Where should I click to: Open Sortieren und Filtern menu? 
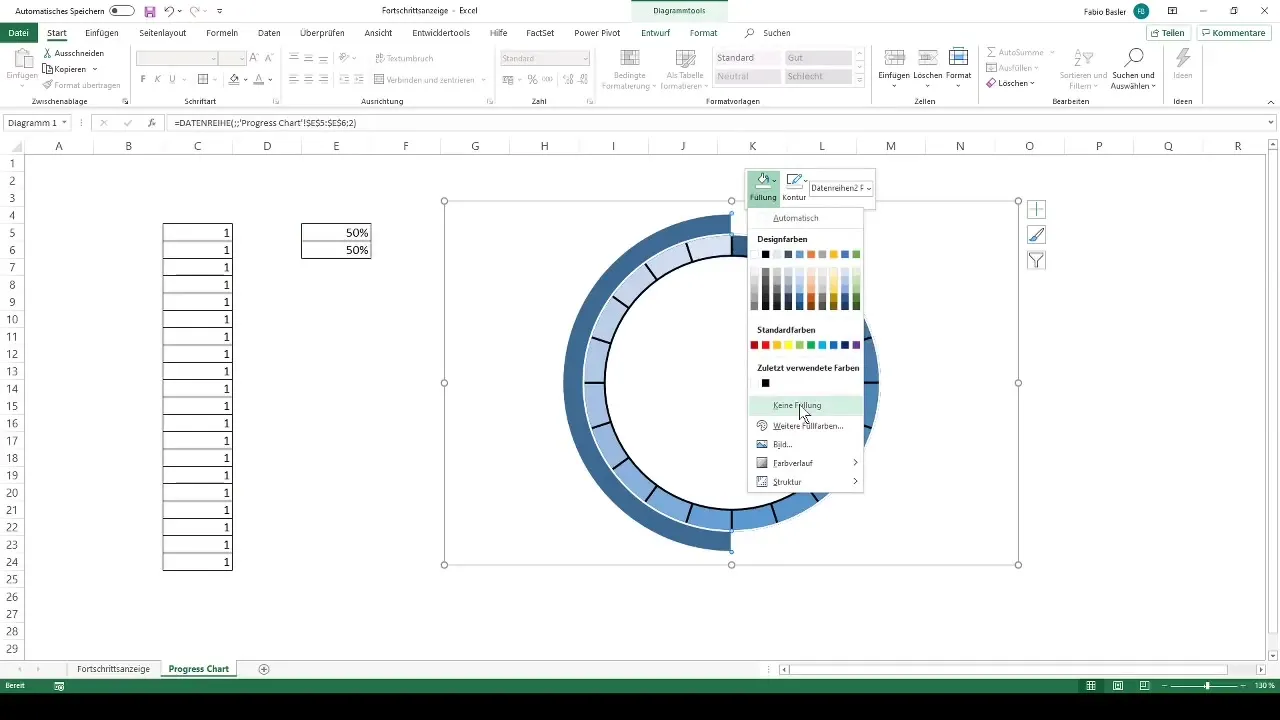[1084, 69]
